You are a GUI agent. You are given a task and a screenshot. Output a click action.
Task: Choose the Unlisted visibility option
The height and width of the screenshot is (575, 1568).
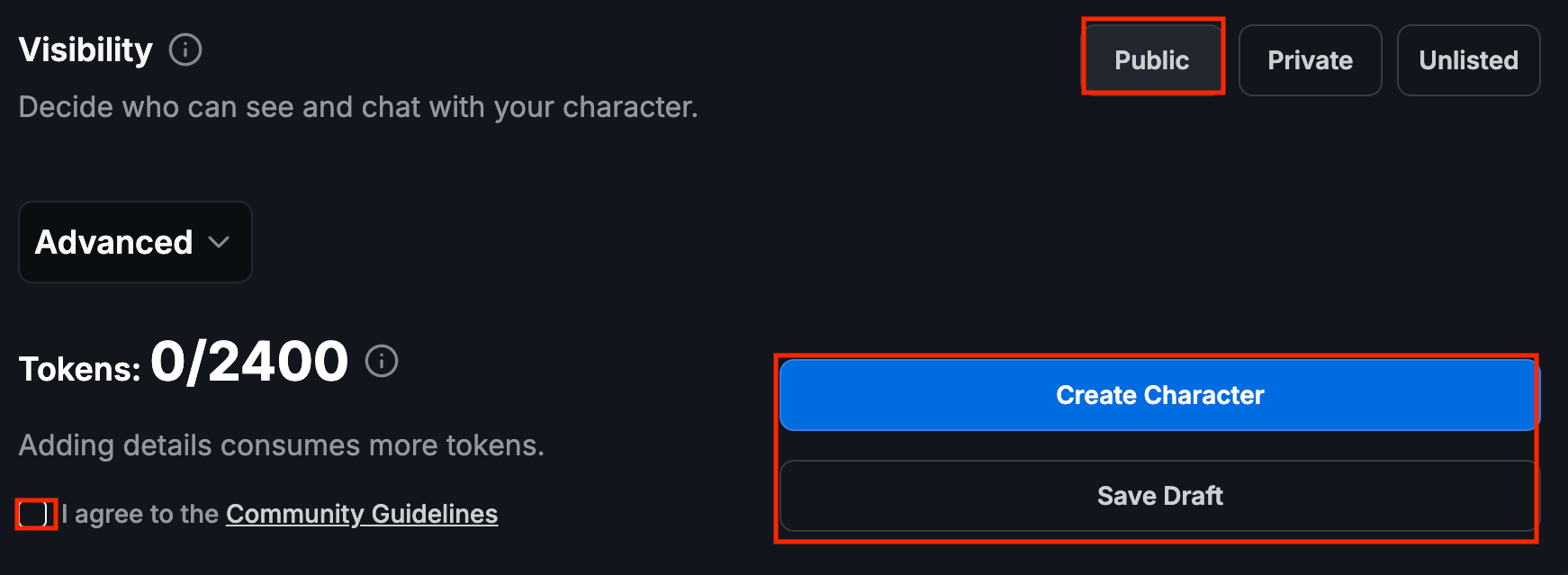pyautogui.click(x=1468, y=60)
